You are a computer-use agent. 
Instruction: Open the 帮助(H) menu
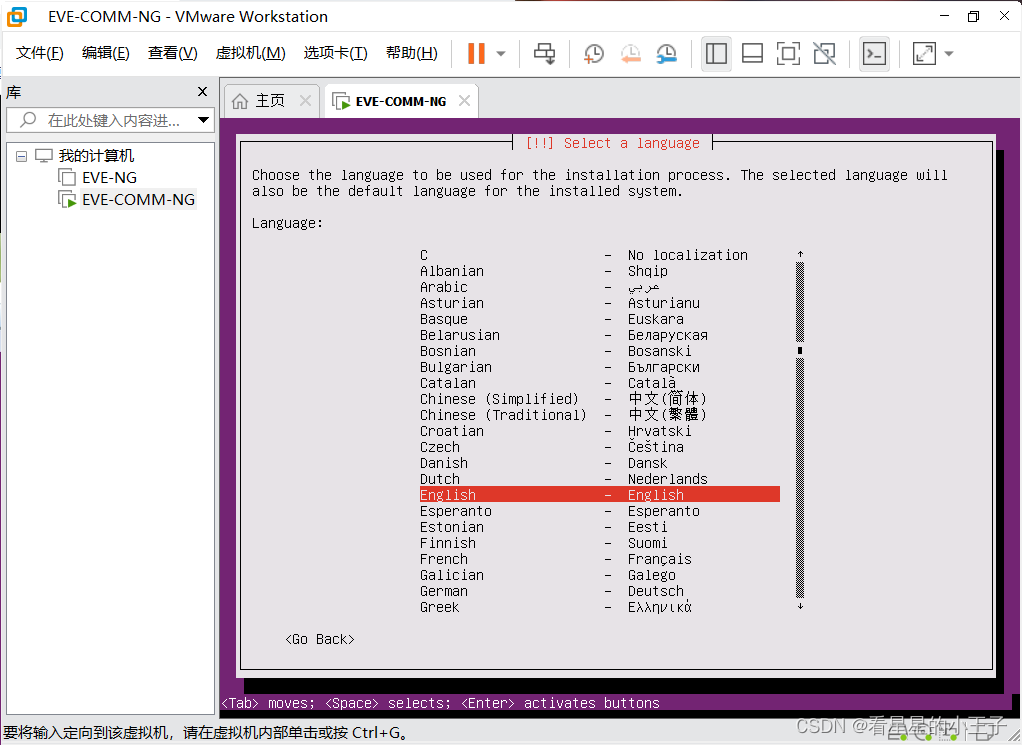click(411, 53)
